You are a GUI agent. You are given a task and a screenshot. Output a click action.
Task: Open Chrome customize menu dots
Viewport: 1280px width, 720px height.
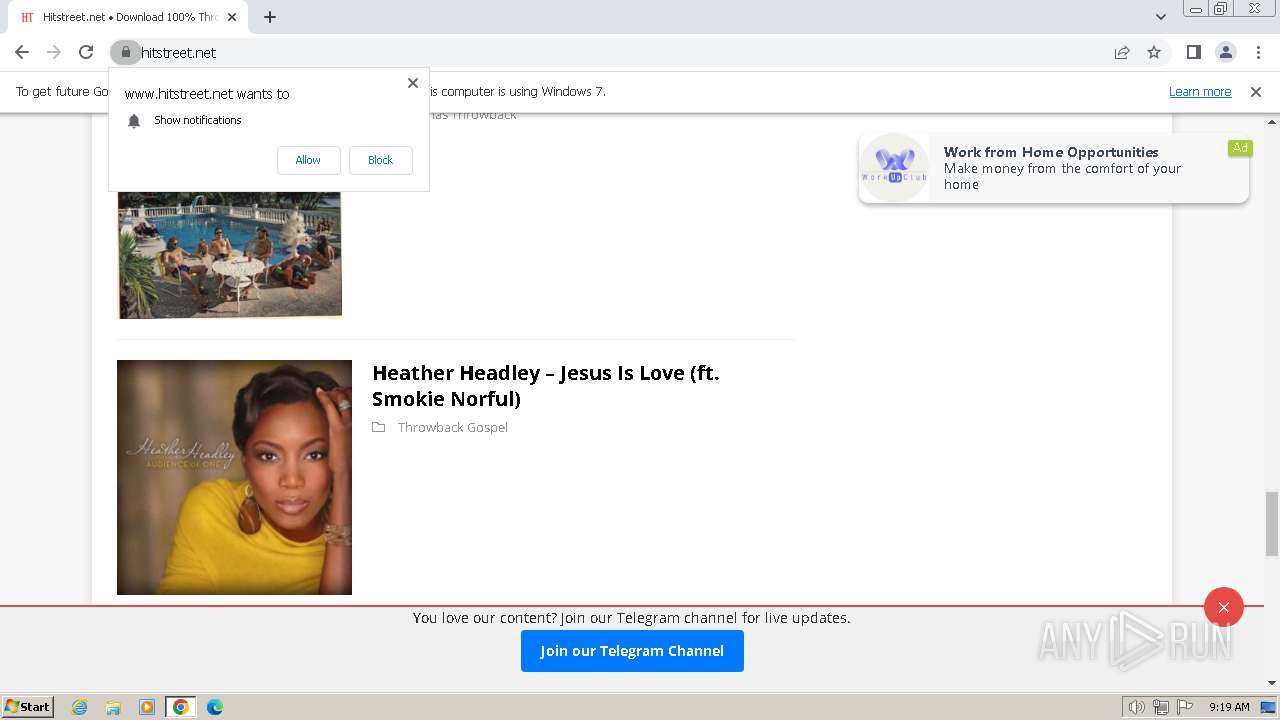tap(1258, 52)
